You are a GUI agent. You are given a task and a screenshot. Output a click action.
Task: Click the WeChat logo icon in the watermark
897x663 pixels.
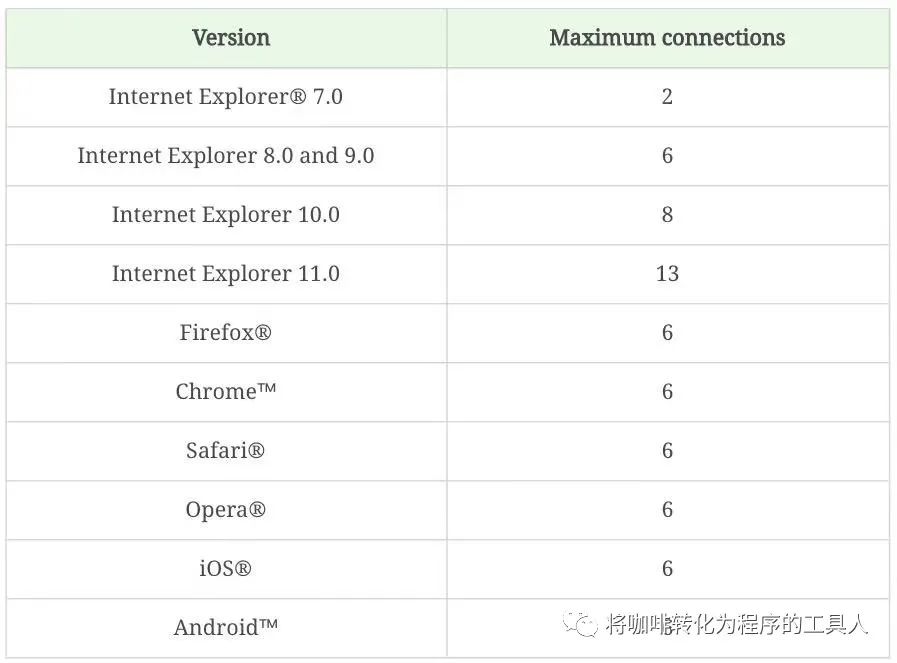click(580, 624)
